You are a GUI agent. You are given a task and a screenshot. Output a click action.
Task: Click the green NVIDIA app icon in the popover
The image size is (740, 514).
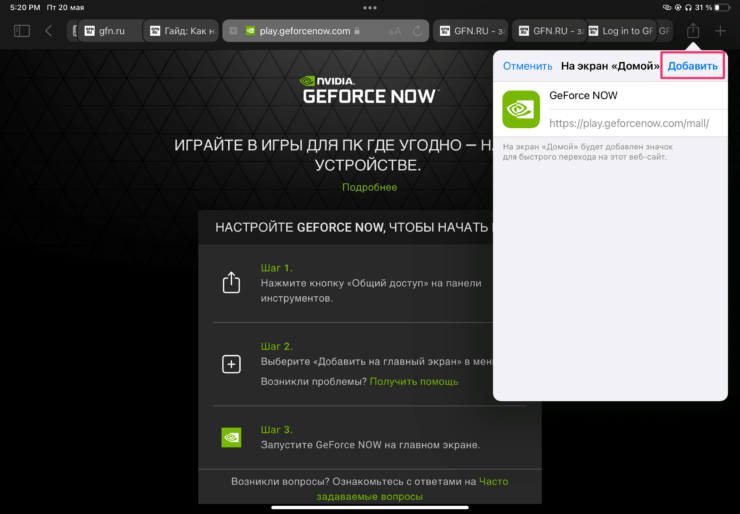[x=521, y=110]
